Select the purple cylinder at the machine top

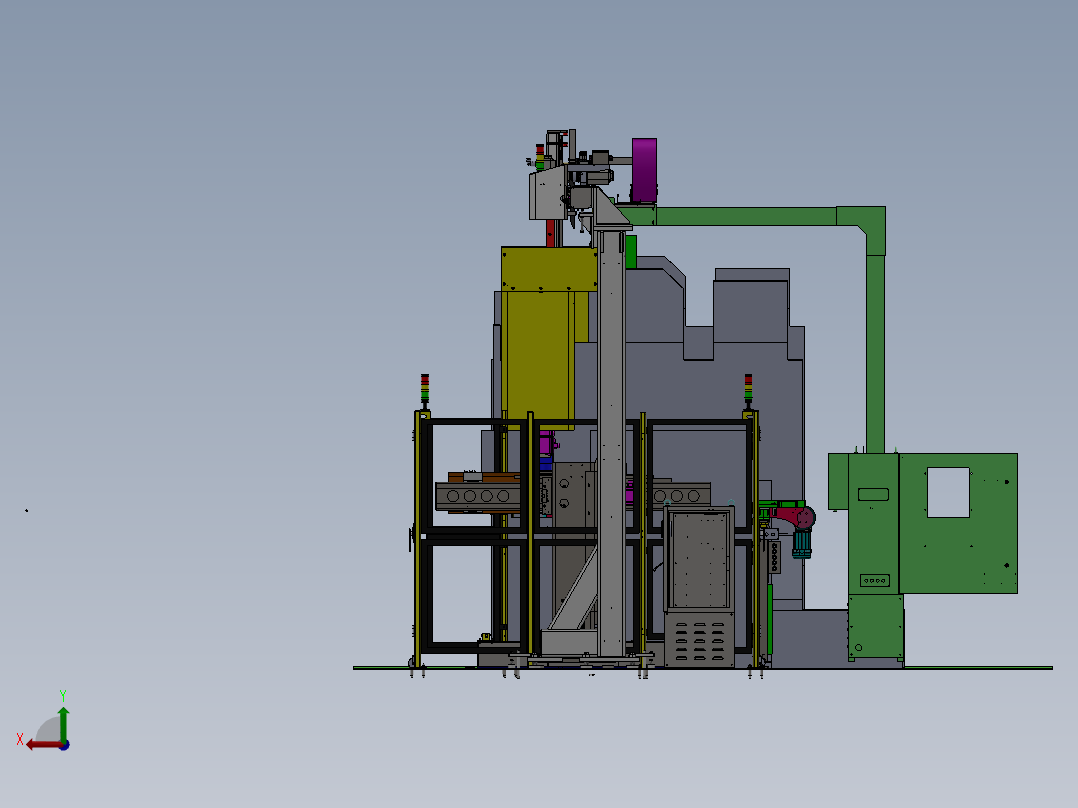(644, 170)
